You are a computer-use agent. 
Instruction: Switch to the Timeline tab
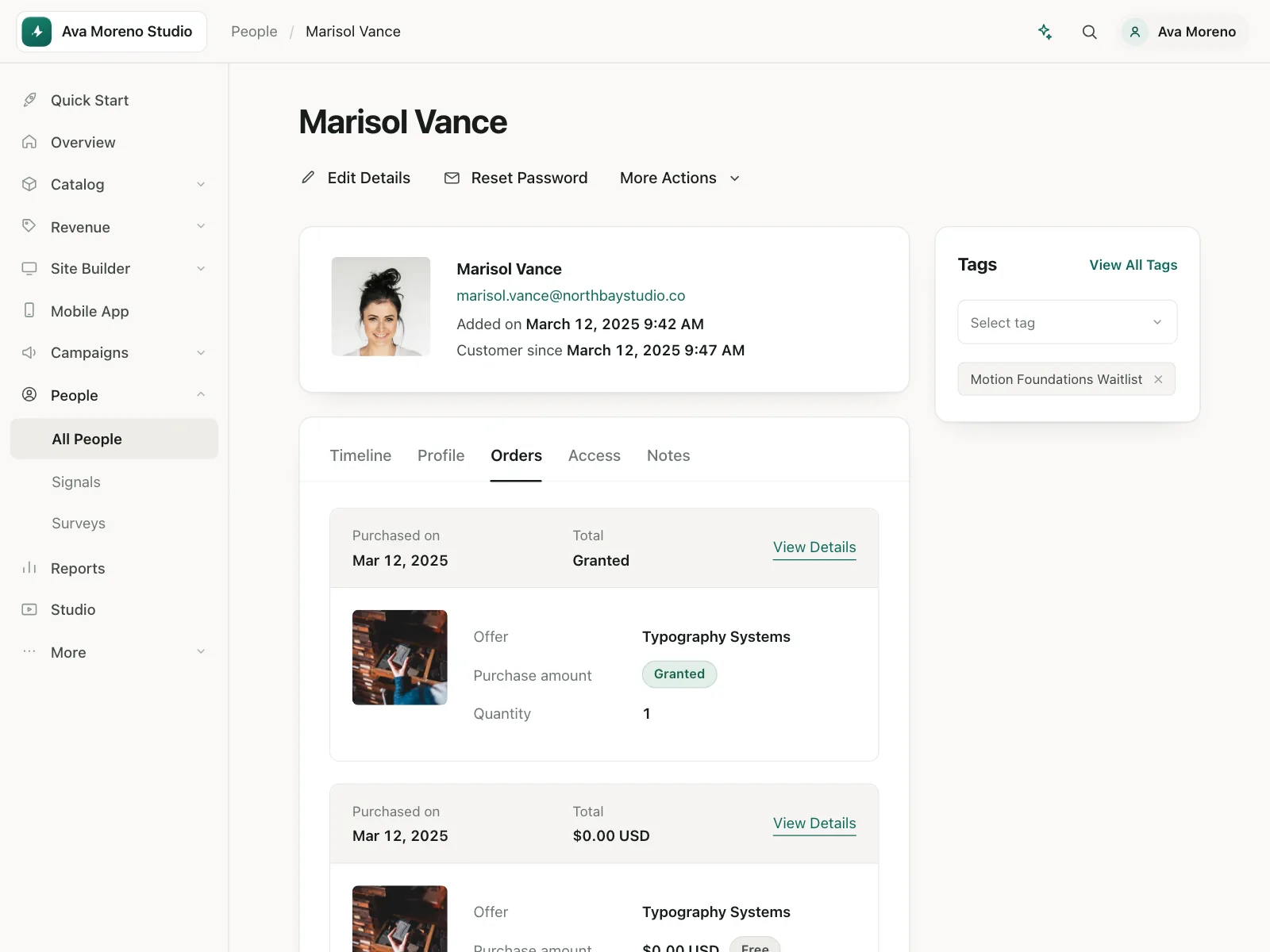pos(360,455)
